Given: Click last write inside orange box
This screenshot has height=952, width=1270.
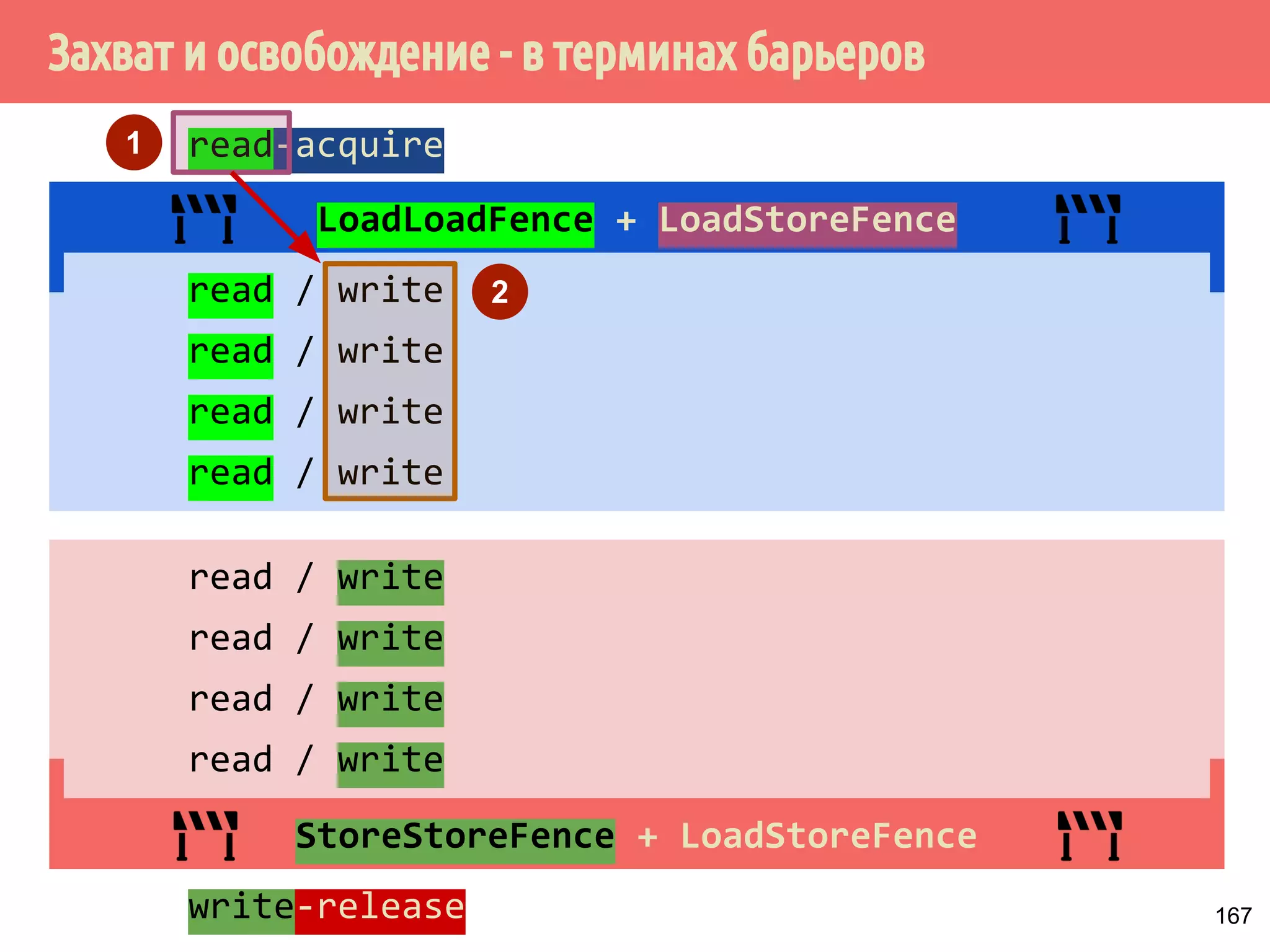Looking at the screenshot, I should (x=390, y=474).
